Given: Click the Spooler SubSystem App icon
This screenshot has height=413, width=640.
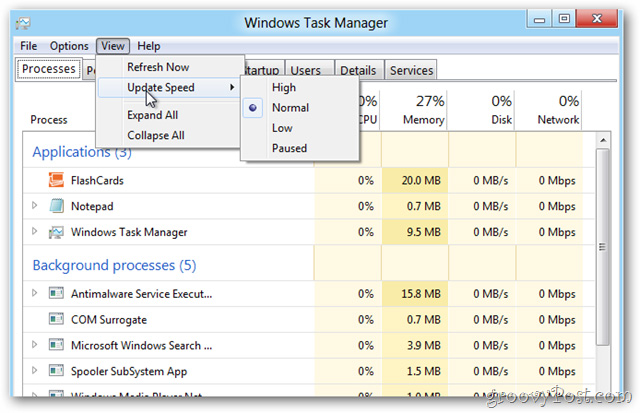Looking at the screenshot, I should pos(56,371).
